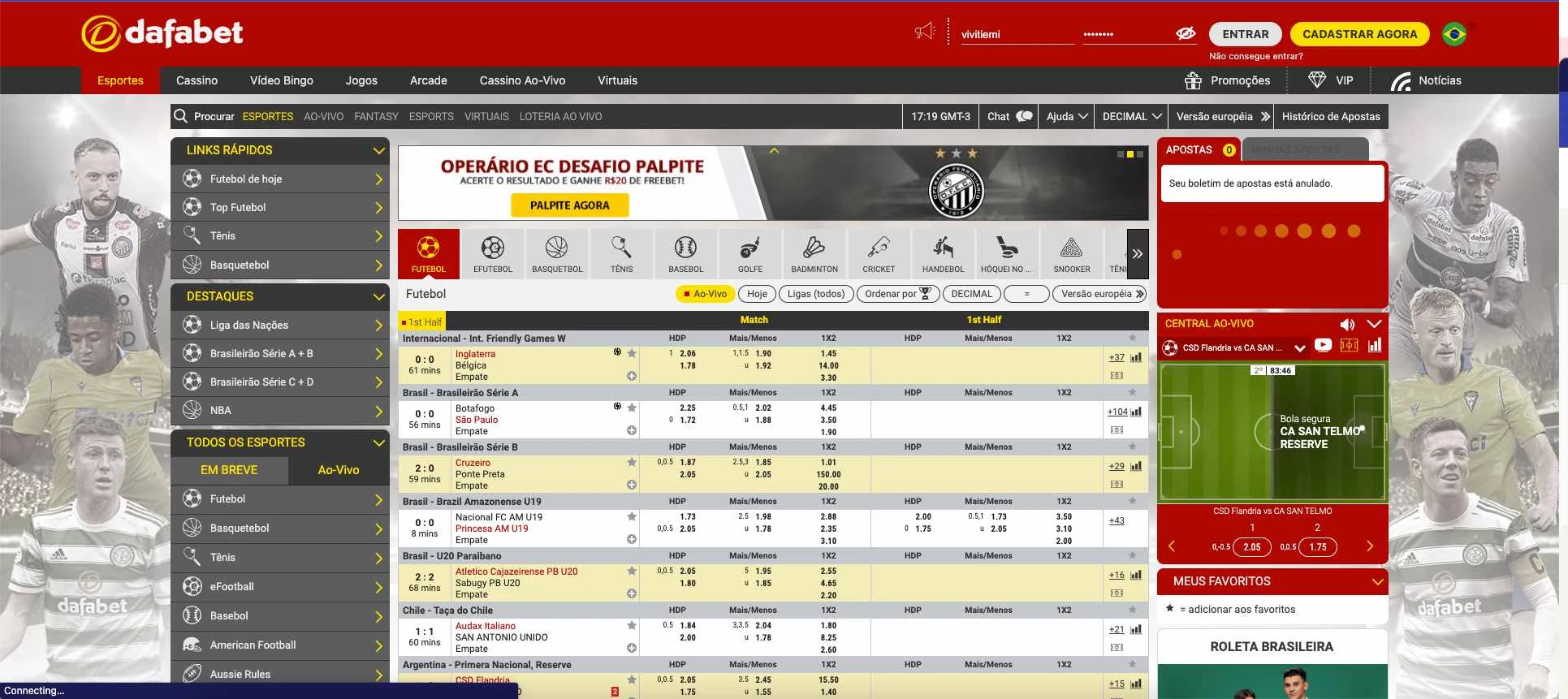The width and height of the screenshot is (1568, 699).
Task: Open the Ordenar por dropdown
Action: coord(898,294)
